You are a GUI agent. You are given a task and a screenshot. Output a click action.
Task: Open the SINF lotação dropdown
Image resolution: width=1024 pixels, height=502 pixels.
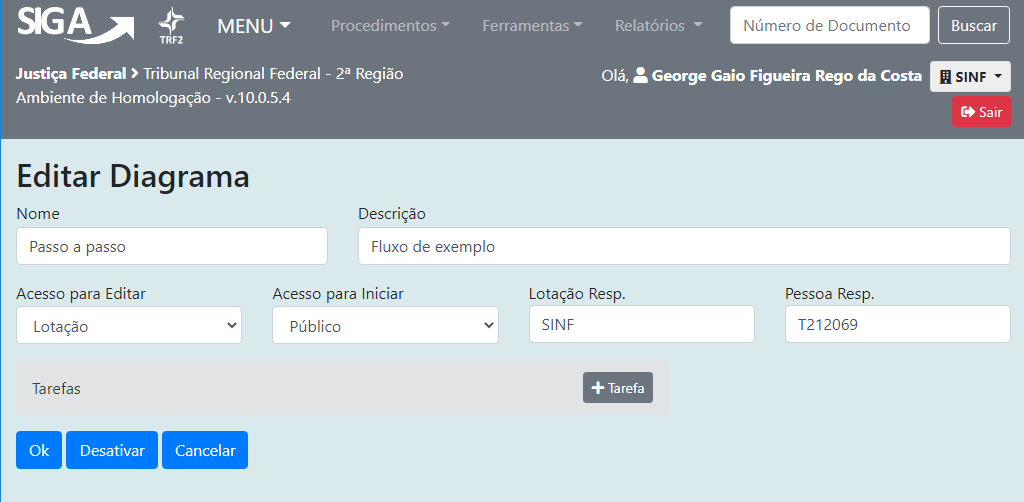[x=969, y=77]
